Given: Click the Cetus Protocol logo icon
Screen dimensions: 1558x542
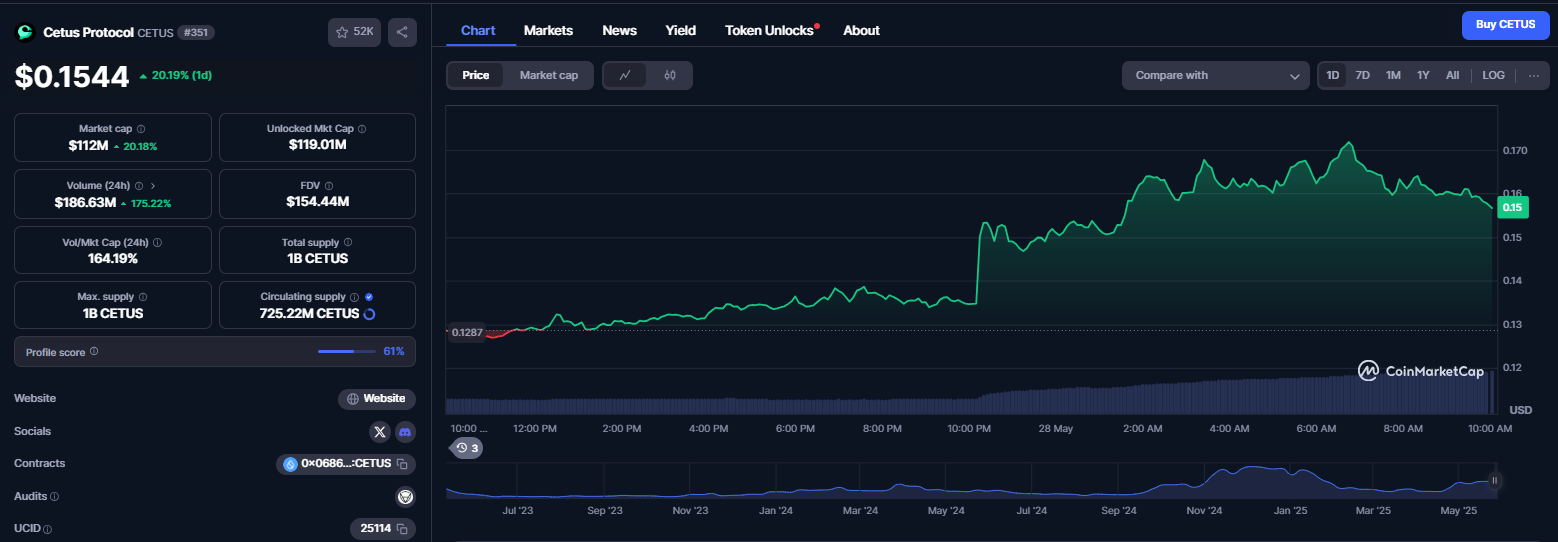Looking at the screenshot, I should coord(25,32).
